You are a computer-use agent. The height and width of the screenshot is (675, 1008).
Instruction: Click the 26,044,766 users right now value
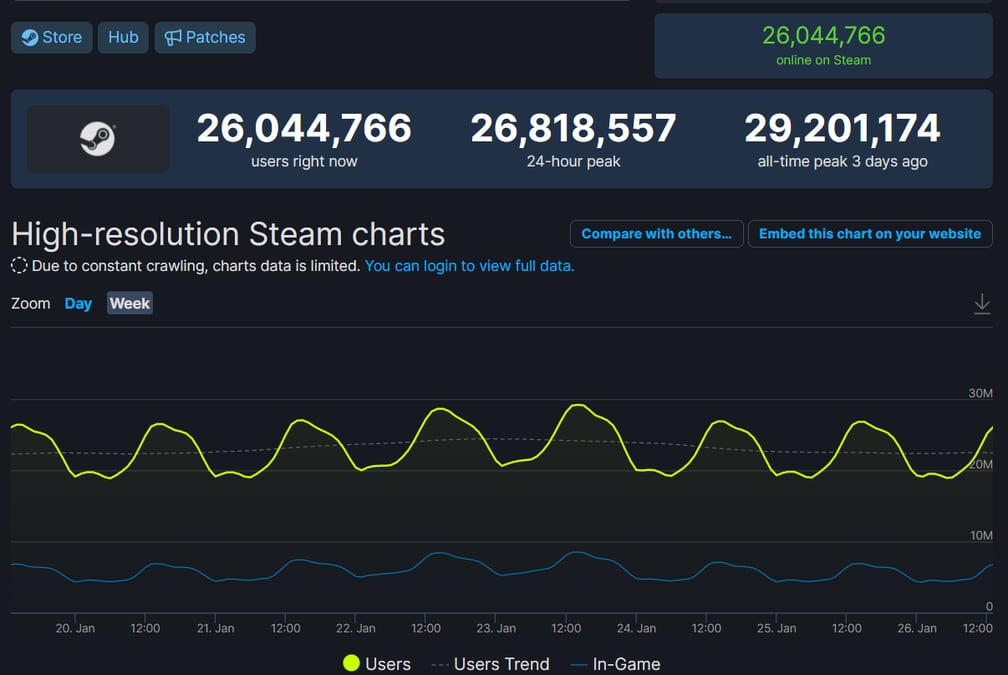click(304, 128)
